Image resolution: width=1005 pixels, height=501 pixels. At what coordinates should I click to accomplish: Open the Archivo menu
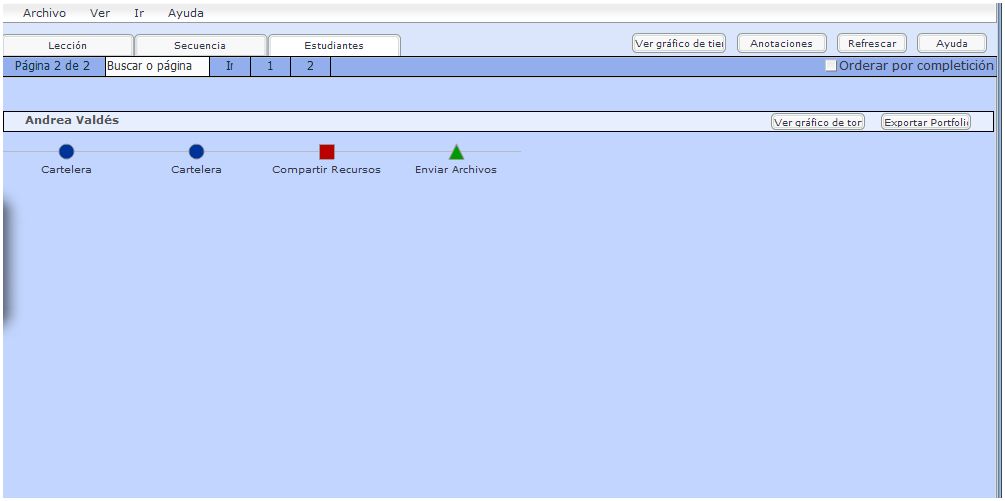[44, 14]
